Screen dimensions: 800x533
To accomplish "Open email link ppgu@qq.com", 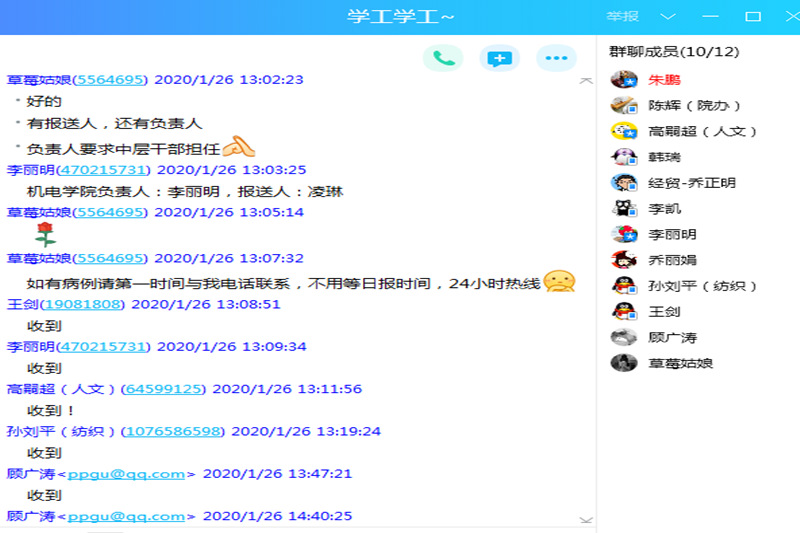I will click(x=125, y=474).
